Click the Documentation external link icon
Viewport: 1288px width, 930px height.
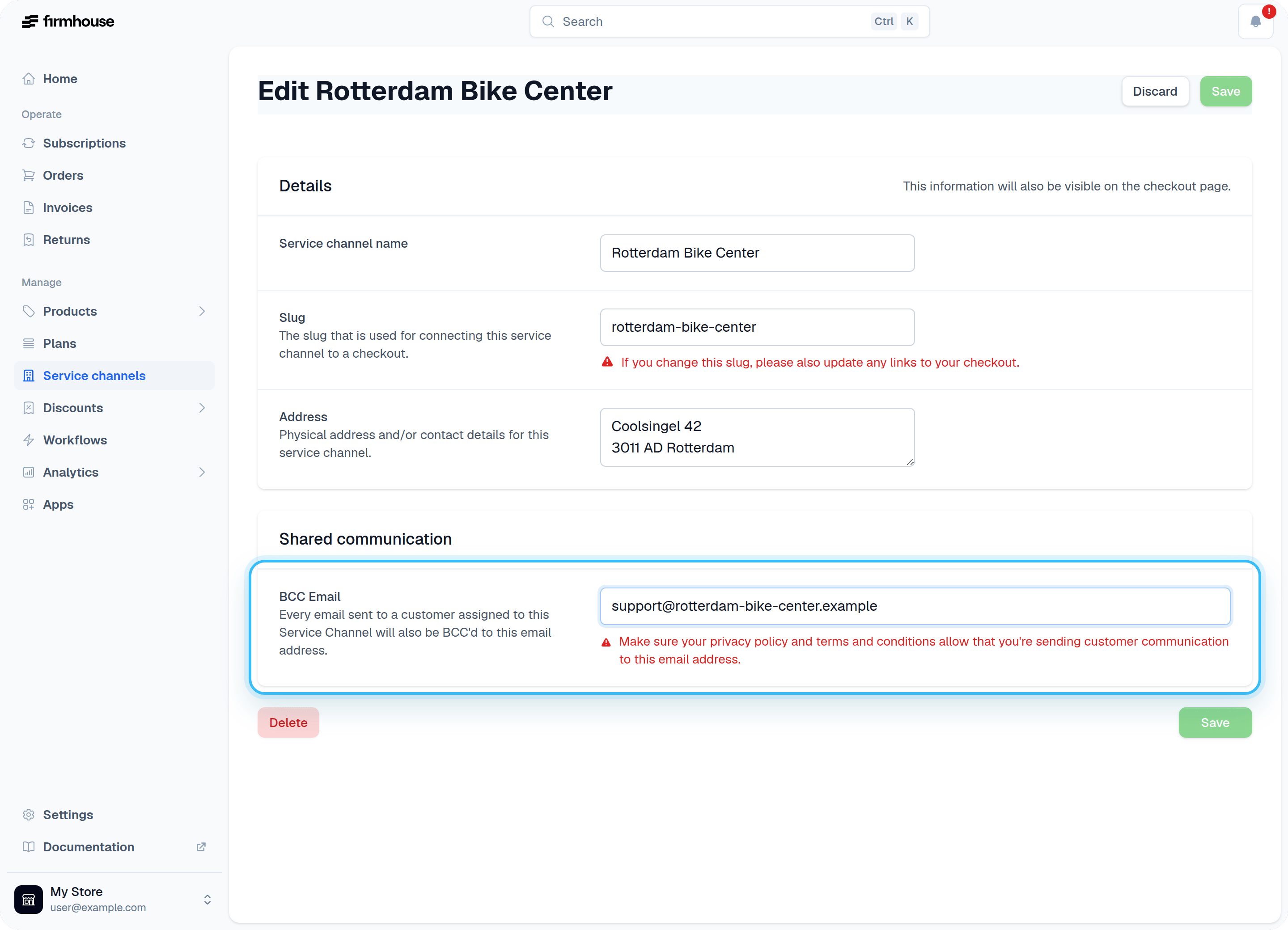tap(201, 846)
